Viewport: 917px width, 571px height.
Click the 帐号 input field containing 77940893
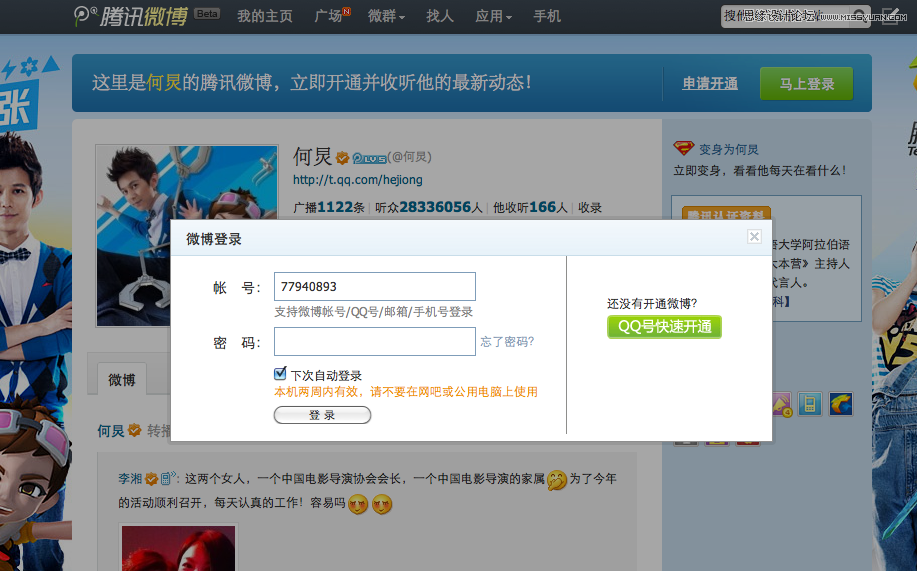375,287
